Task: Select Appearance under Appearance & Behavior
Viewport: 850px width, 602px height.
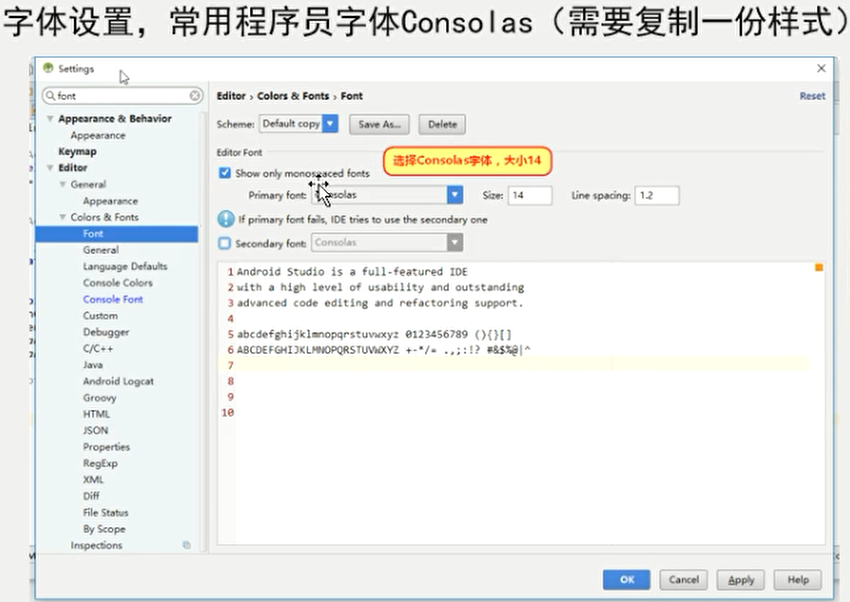Action: pyautogui.click(x=98, y=135)
